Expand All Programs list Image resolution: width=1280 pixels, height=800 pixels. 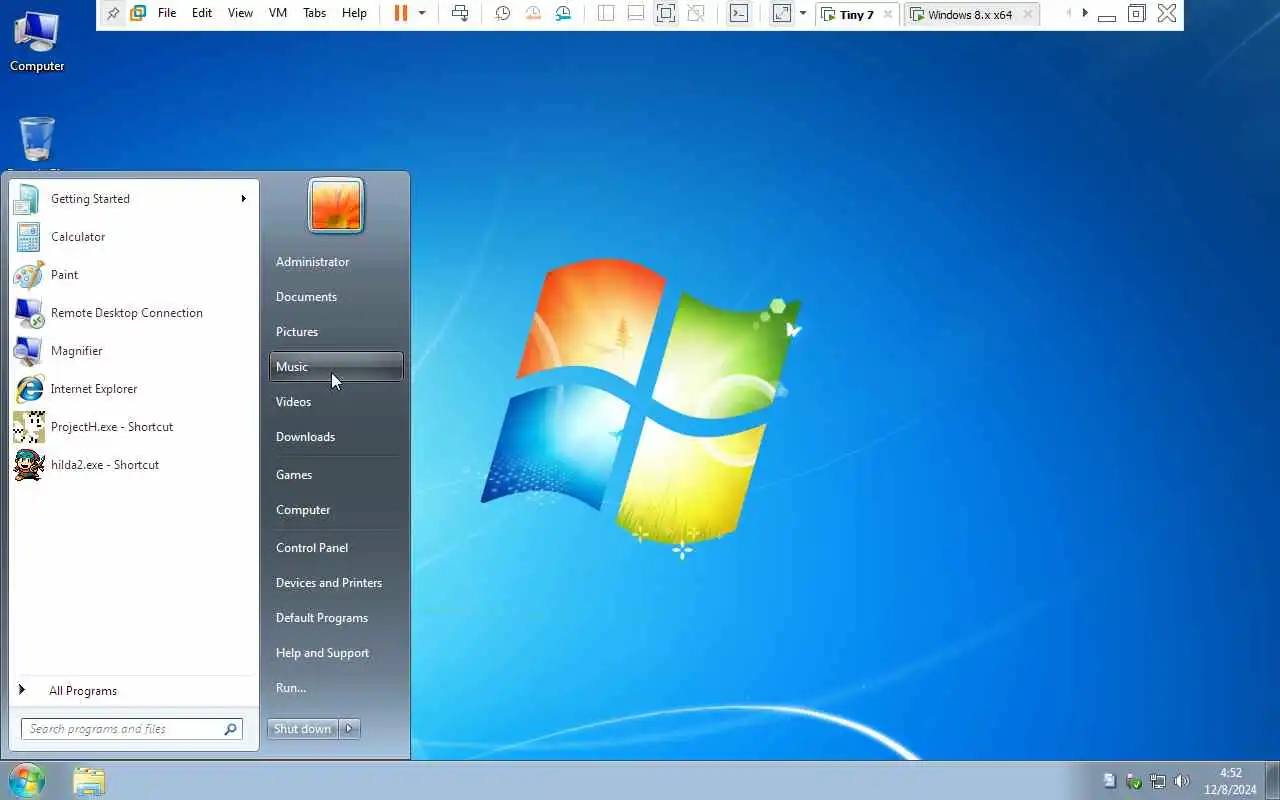coord(134,691)
